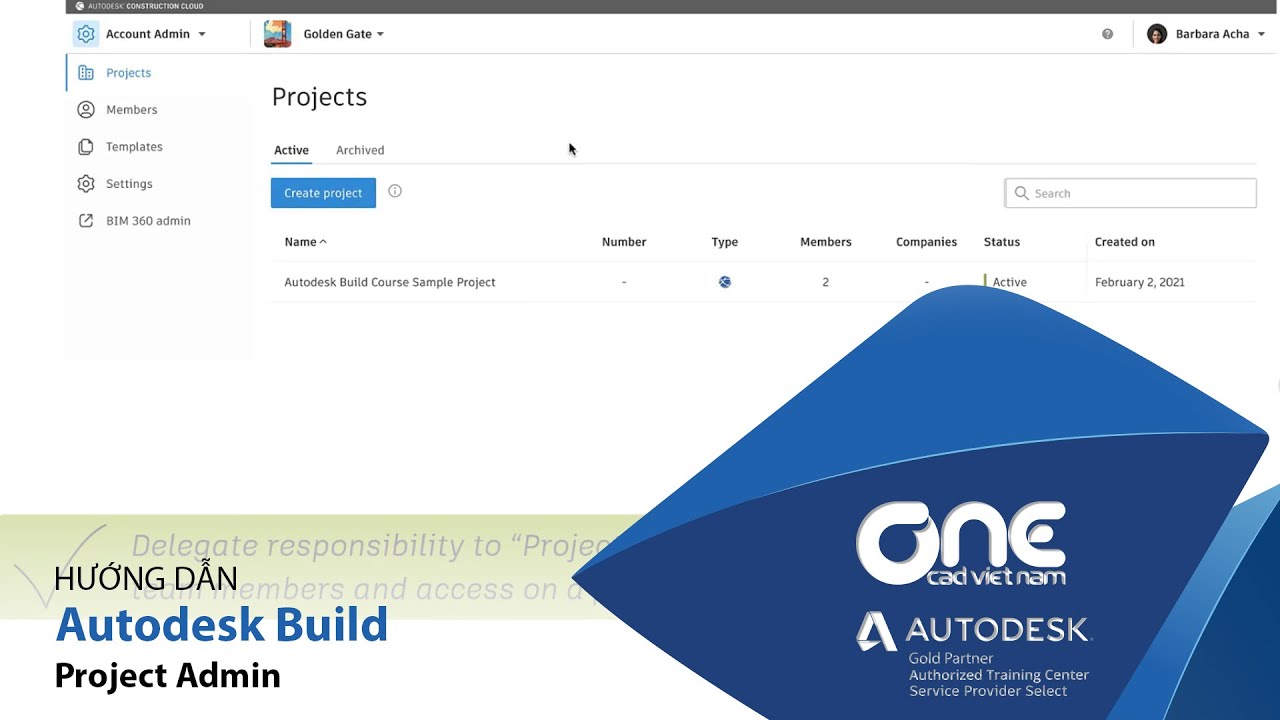
Task: Expand the Golden Gate account dropdown
Action: tap(380, 34)
